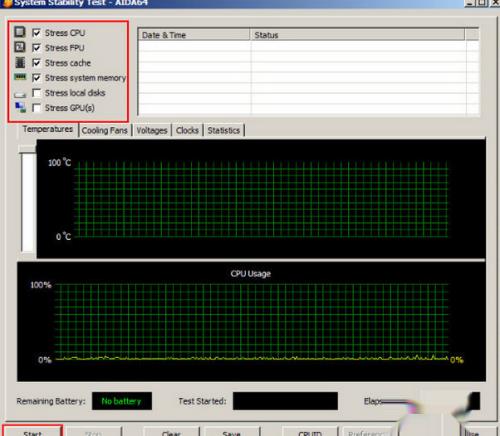This screenshot has height=436, width=500.
Task: Switch to the Clocks tab
Action: pos(187,130)
